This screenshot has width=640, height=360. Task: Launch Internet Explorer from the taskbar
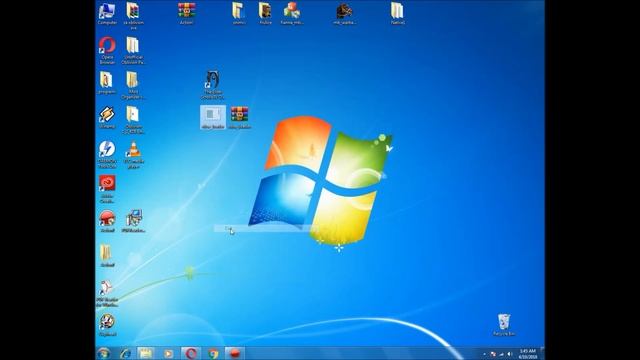125,353
